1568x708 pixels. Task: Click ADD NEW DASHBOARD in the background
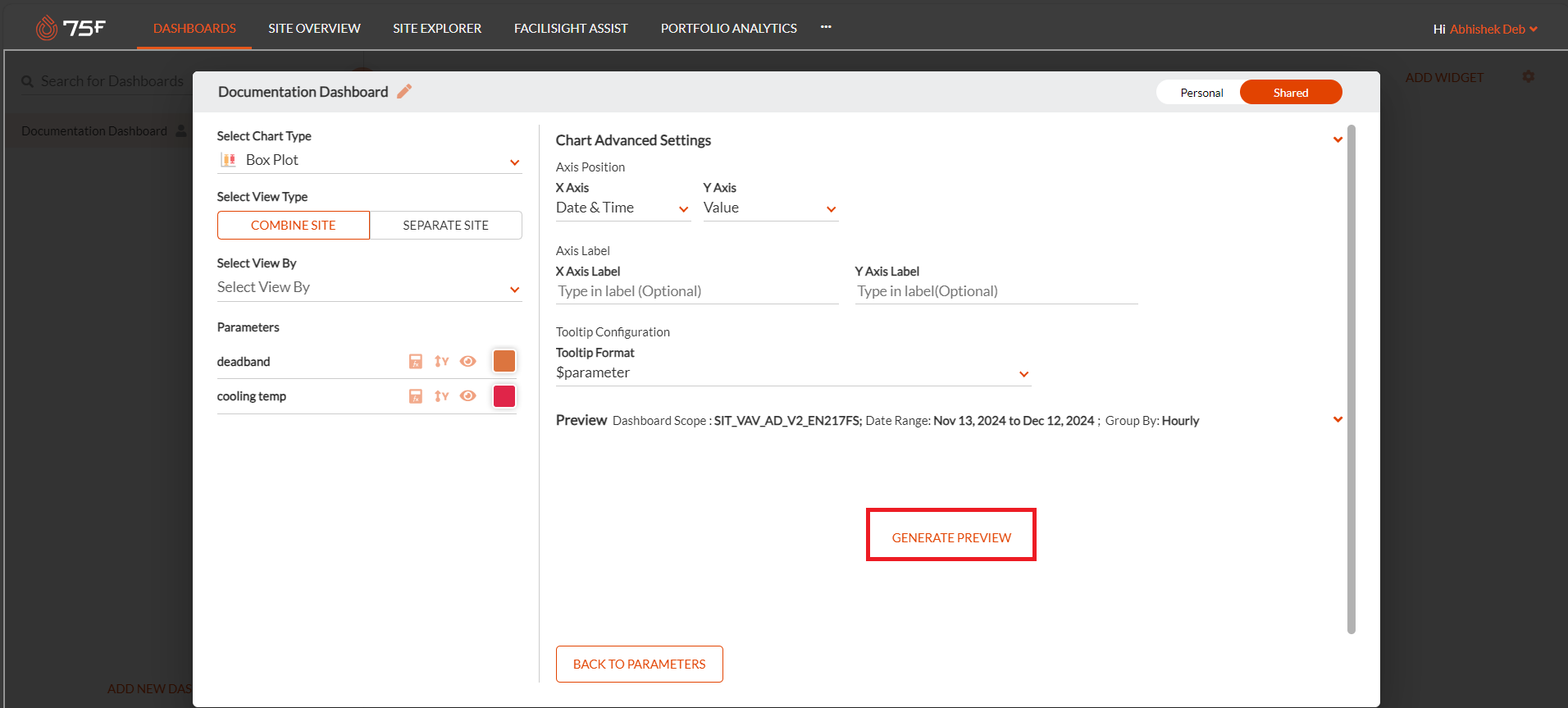pos(149,688)
